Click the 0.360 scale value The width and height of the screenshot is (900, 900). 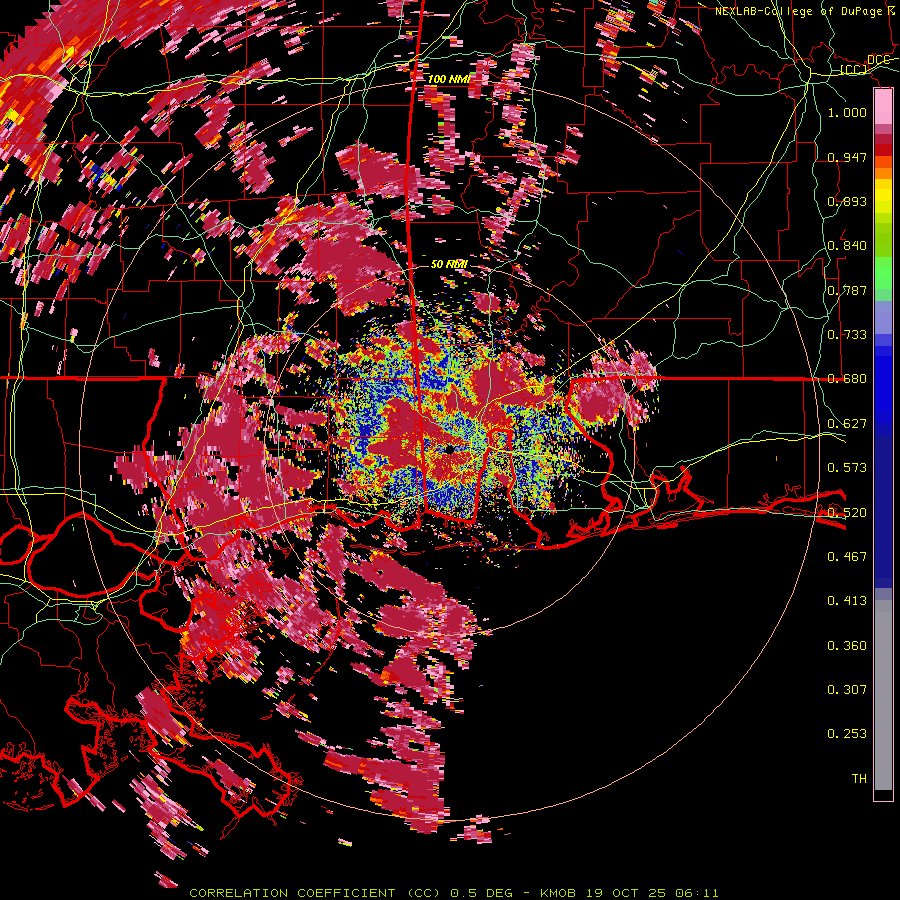[x=847, y=646]
